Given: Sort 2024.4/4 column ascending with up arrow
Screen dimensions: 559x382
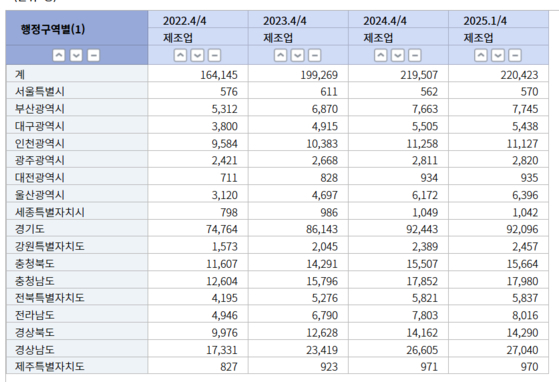Looking at the screenshot, I should [x=381, y=55].
